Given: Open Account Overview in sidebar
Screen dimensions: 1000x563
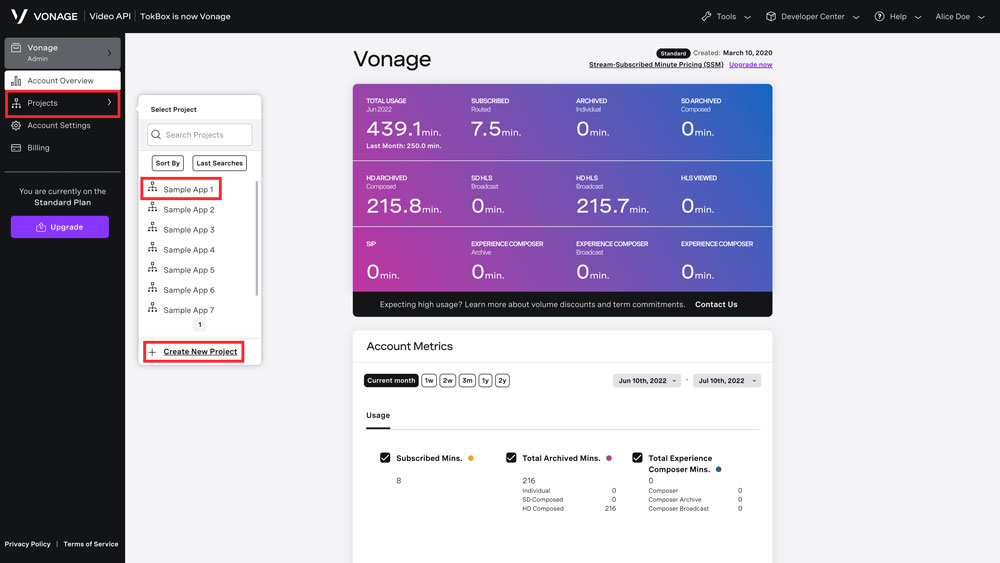Looking at the screenshot, I should 62,80.
